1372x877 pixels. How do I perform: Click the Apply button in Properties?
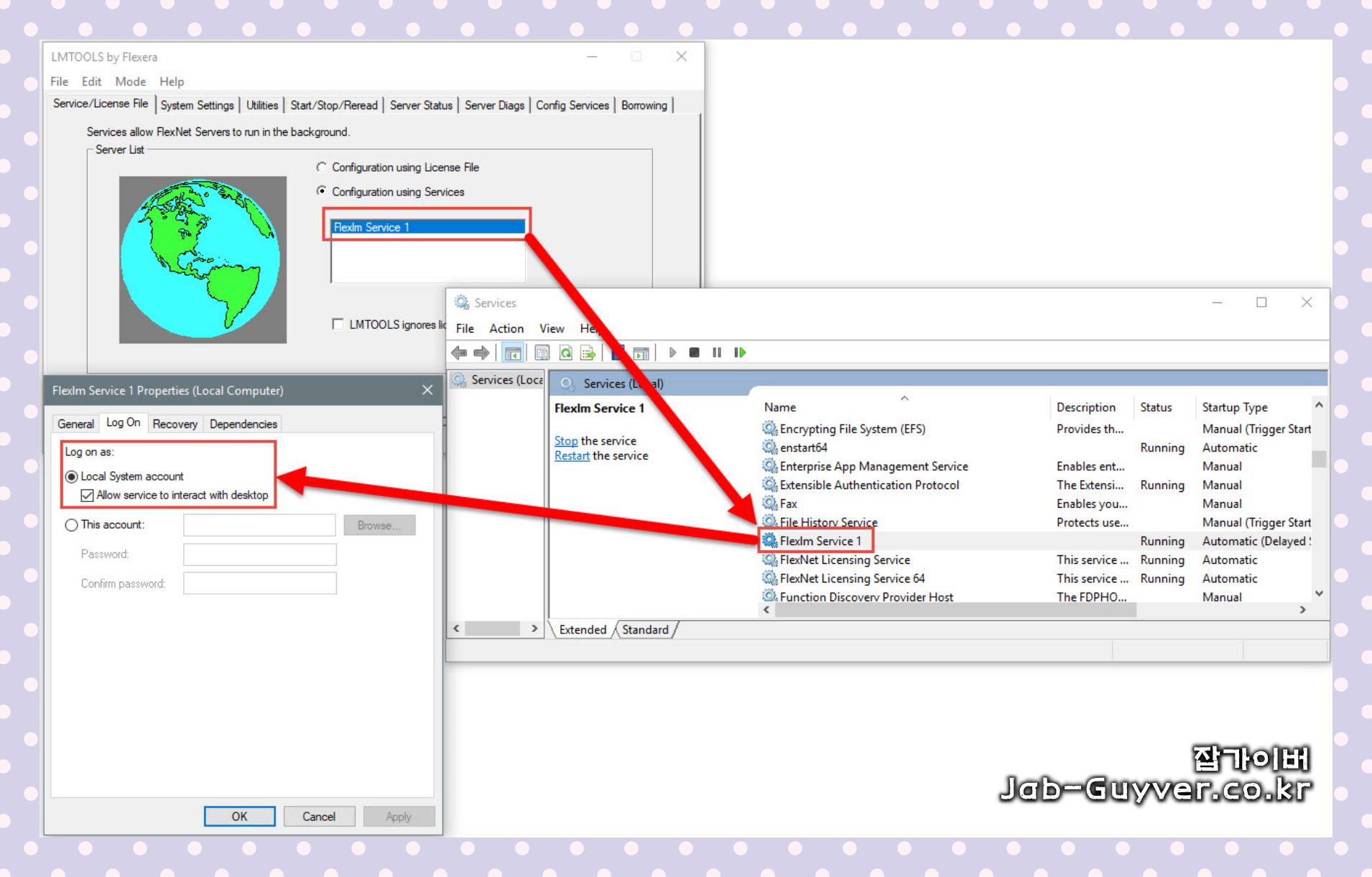tap(399, 817)
